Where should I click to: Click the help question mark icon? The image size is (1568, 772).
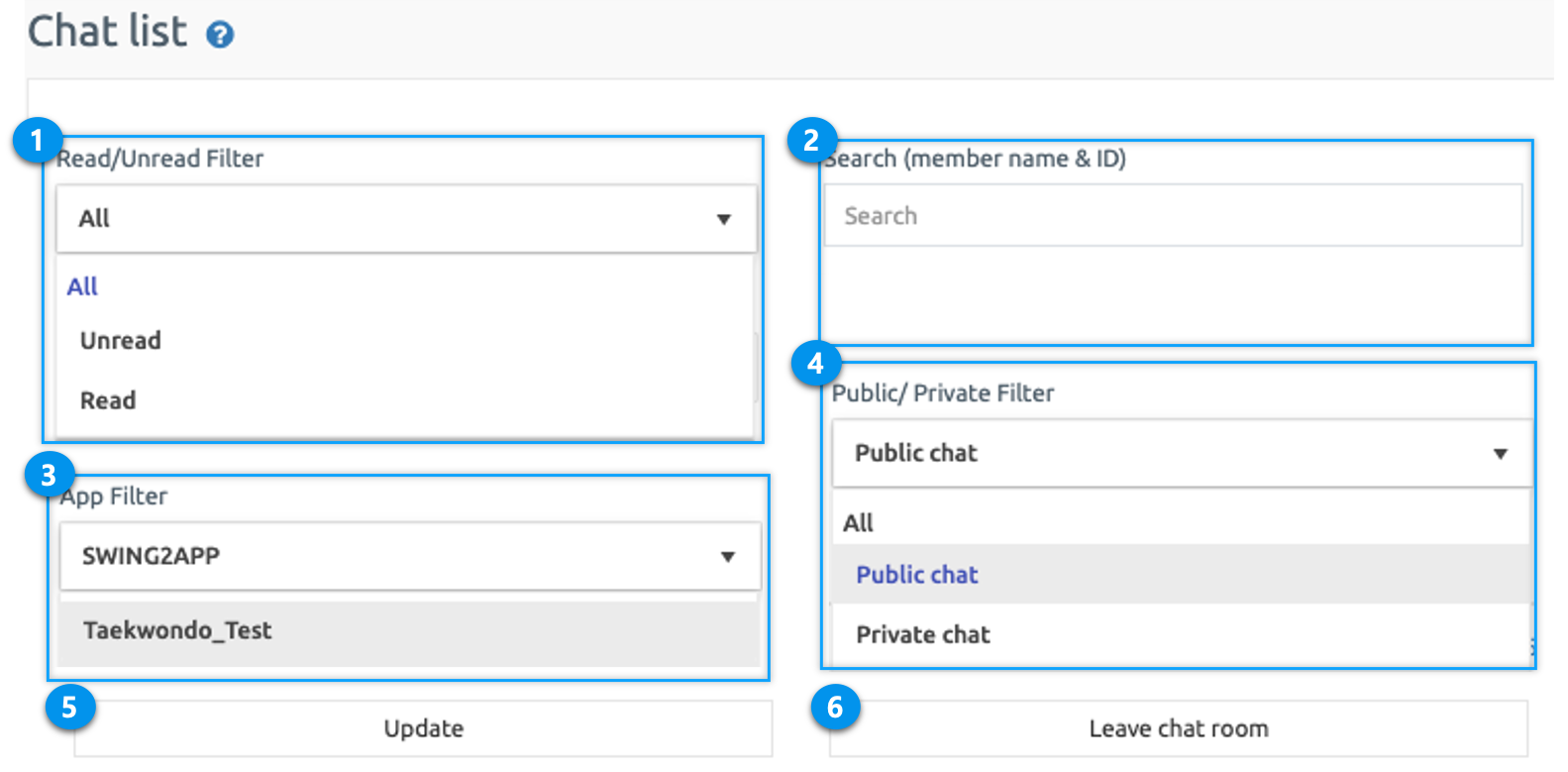pos(220,36)
